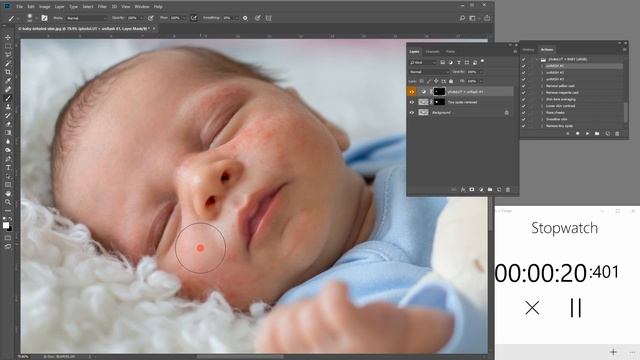Open the brush blend Mode dropdown

tap(87, 18)
